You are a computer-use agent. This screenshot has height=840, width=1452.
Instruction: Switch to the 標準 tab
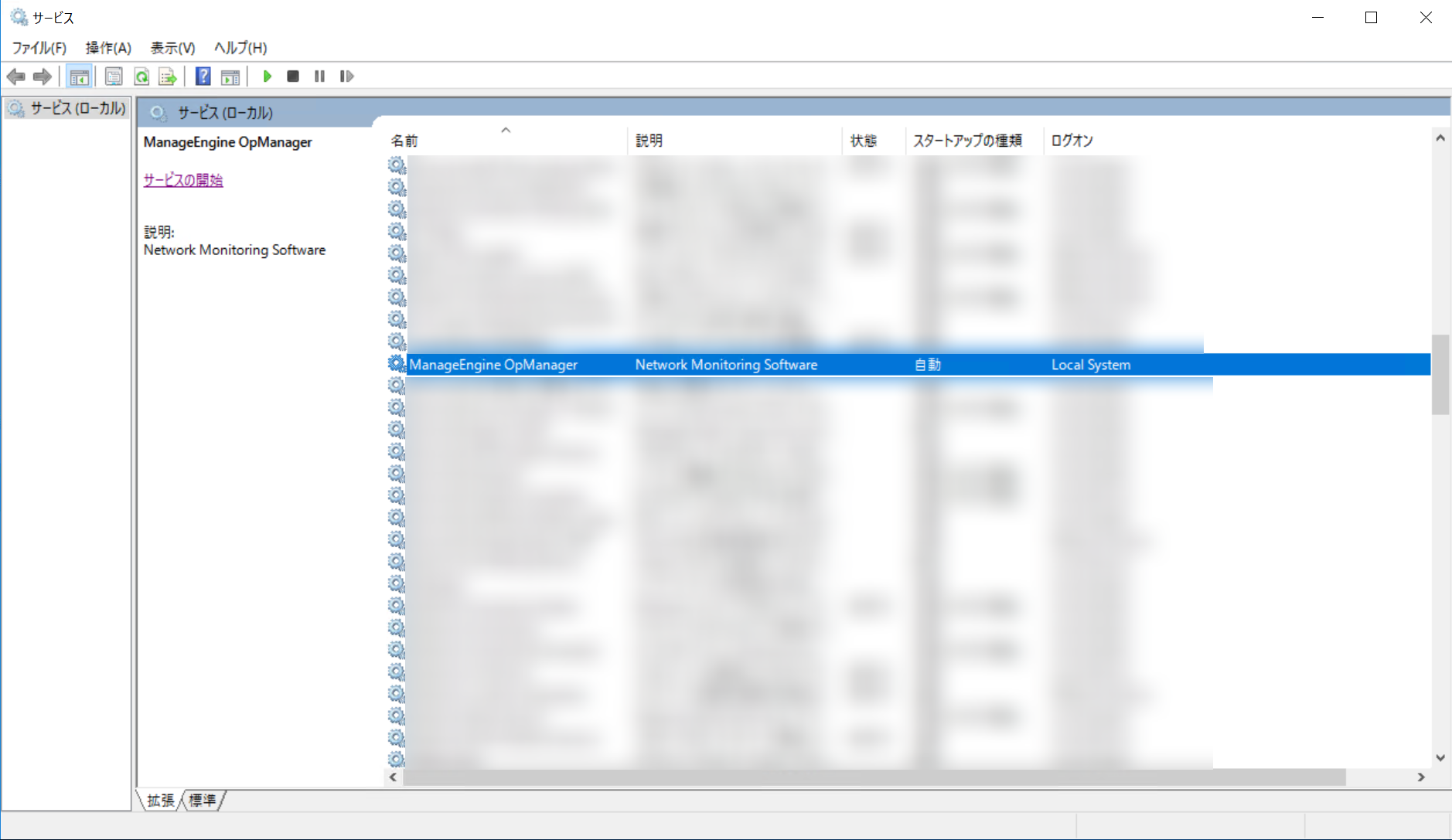tap(203, 801)
